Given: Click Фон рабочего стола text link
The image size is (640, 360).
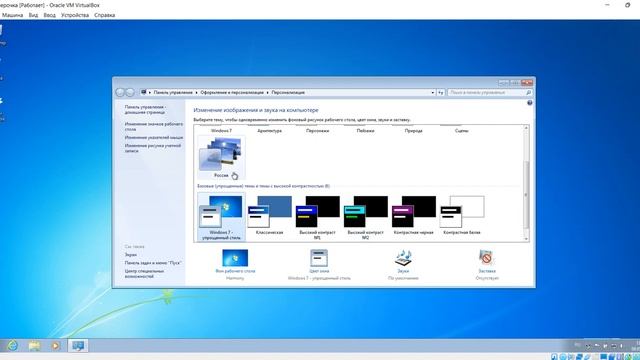Looking at the screenshot, I should tap(235, 271).
